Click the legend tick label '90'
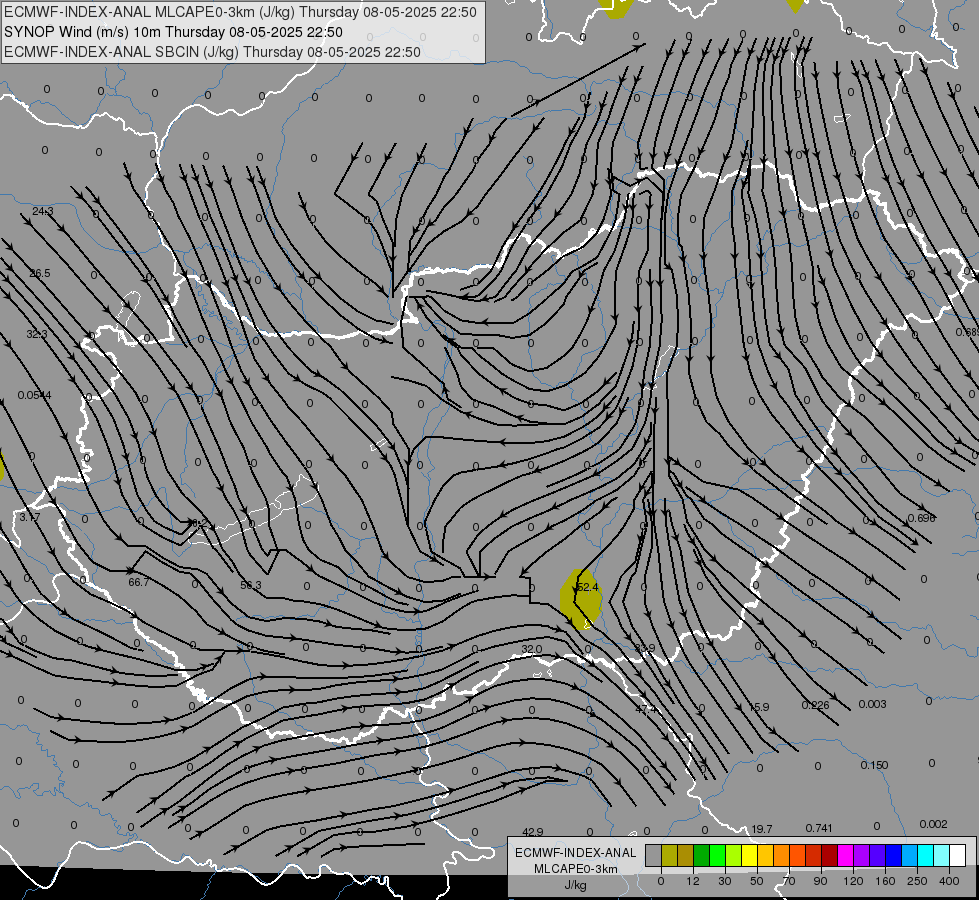The width and height of the screenshot is (979, 900). pos(820,881)
